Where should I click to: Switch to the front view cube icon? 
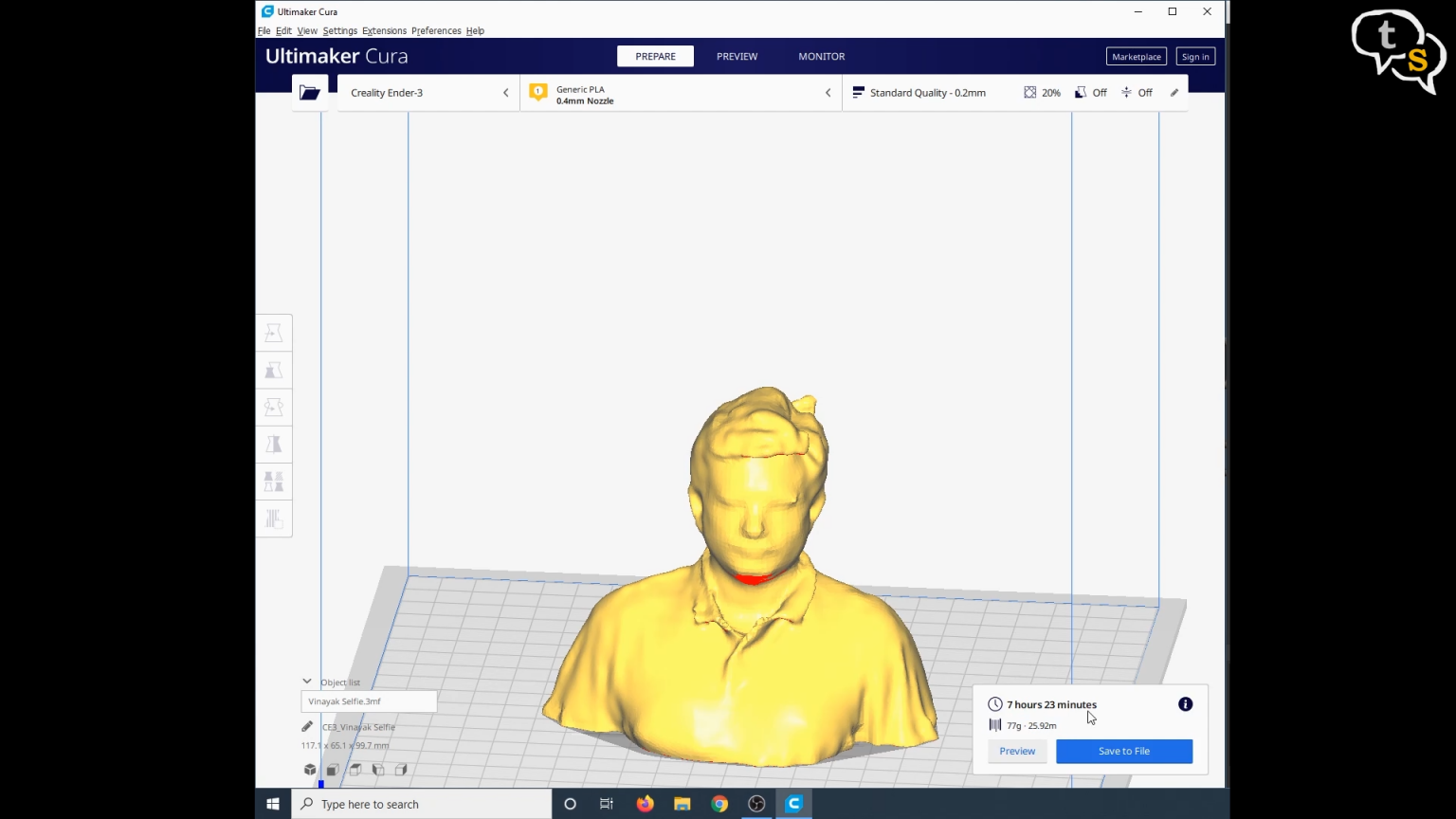click(x=333, y=770)
